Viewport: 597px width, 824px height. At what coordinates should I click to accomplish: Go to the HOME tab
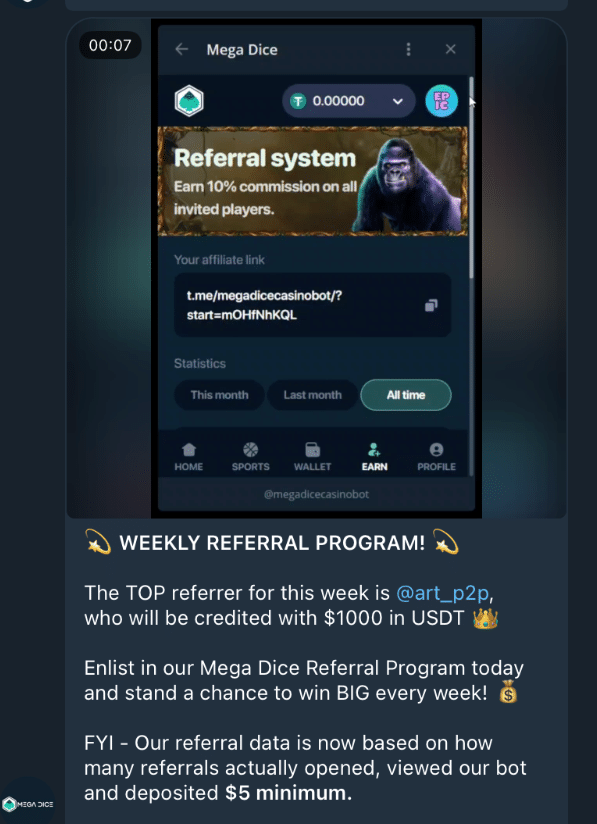189,457
